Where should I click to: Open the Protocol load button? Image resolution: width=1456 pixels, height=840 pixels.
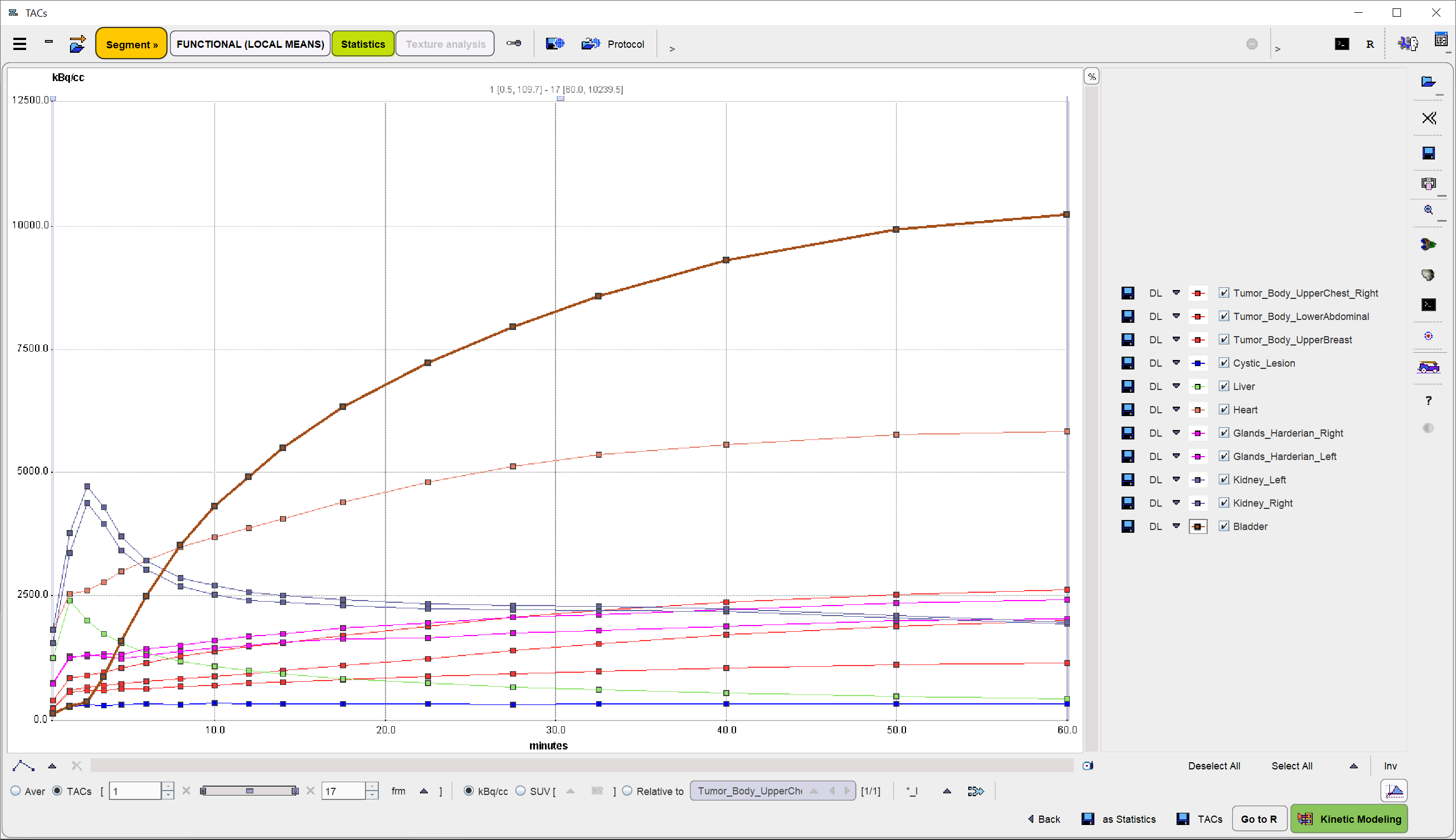(613, 44)
